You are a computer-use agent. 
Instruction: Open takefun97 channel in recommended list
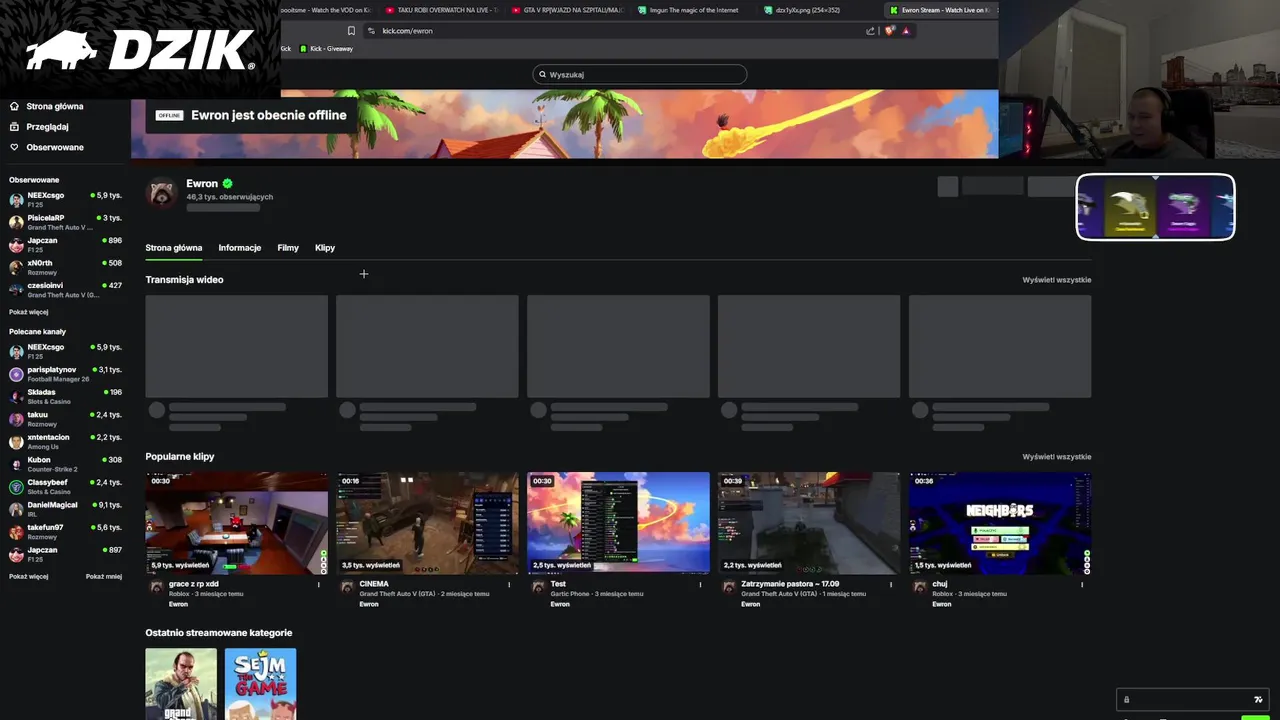coord(65,531)
